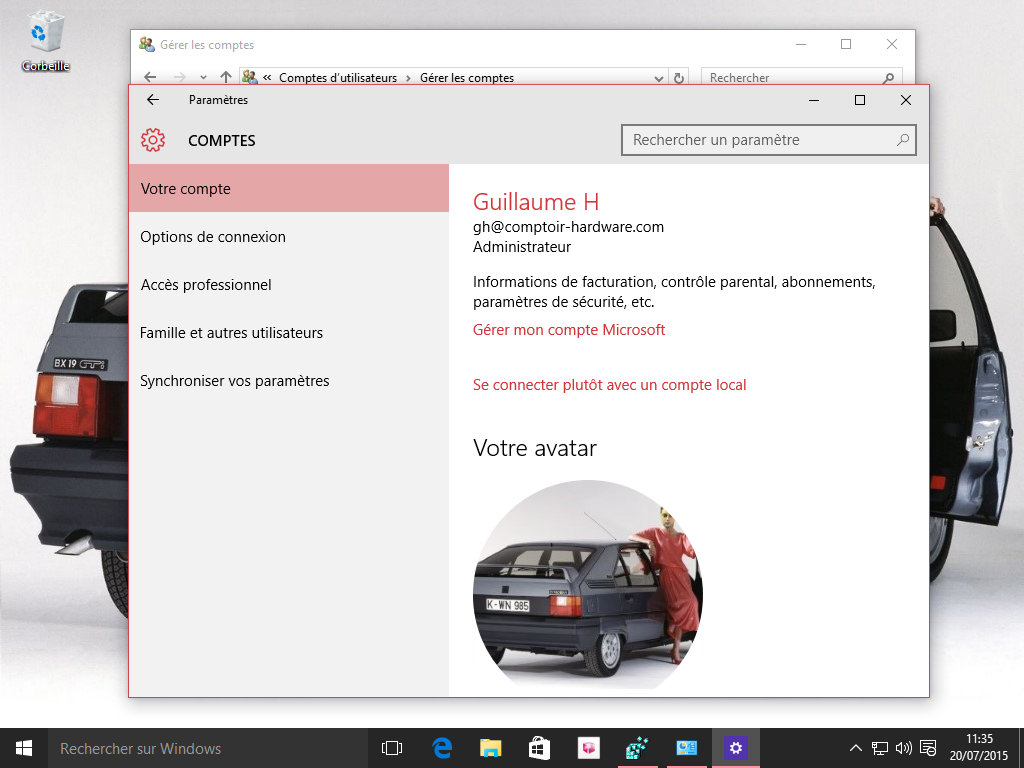Expand the address bar history dropdown
This screenshot has width=1024, height=768.
[x=658, y=78]
